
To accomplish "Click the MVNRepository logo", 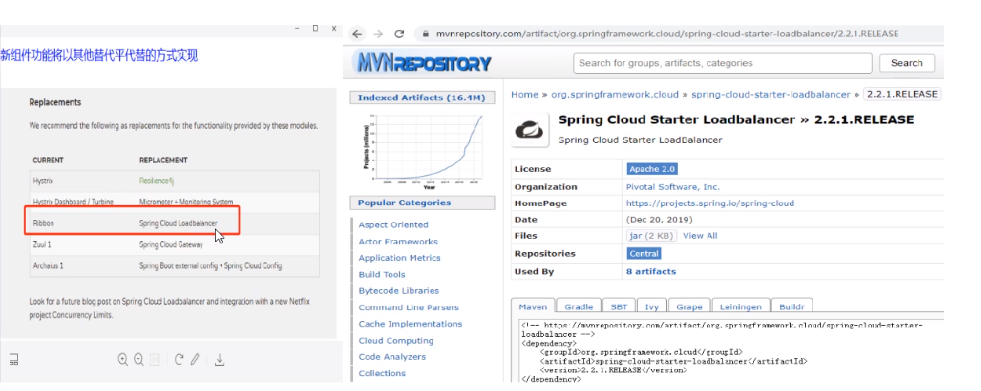I will [x=422, y=63].
